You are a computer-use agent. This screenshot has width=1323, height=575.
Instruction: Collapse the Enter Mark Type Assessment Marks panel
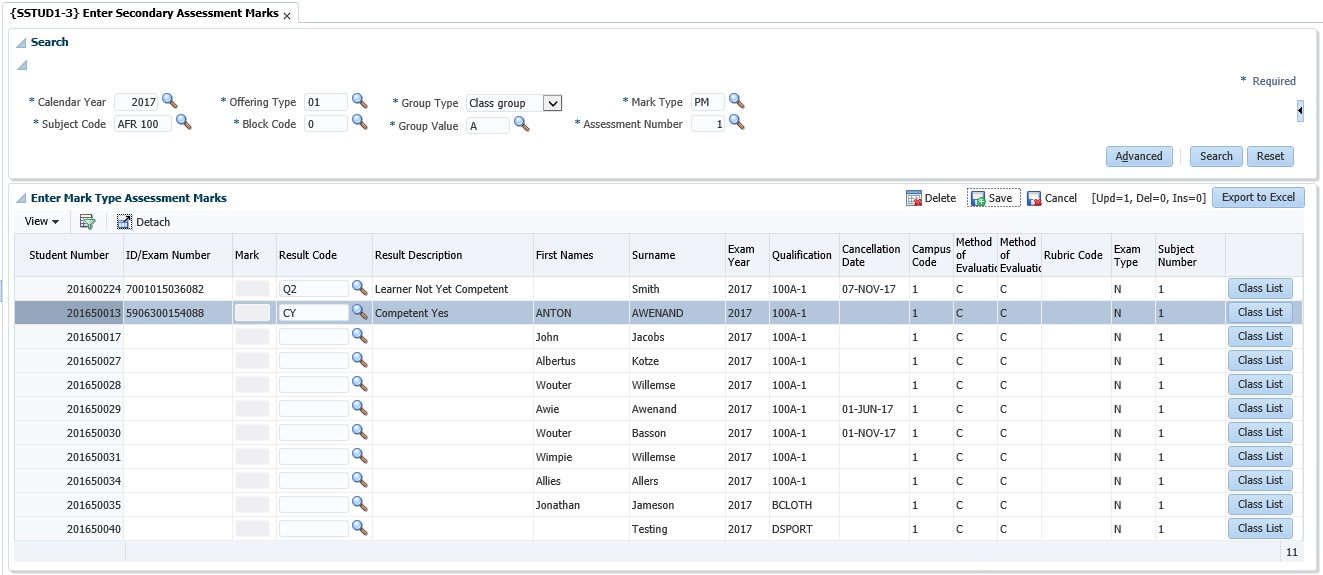[x=21, y=199]
